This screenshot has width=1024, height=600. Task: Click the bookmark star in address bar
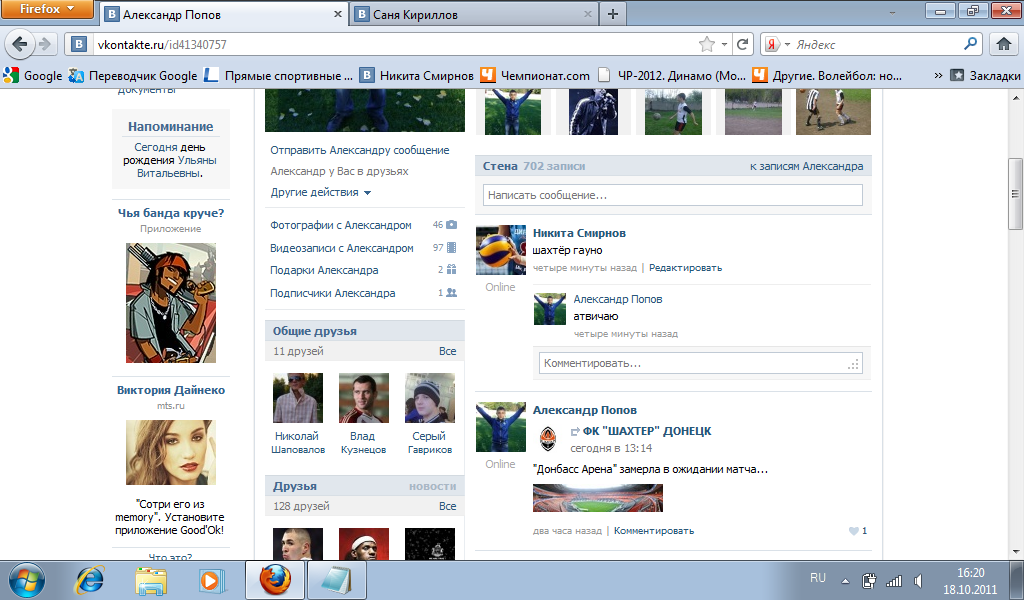tap(707, 44)
